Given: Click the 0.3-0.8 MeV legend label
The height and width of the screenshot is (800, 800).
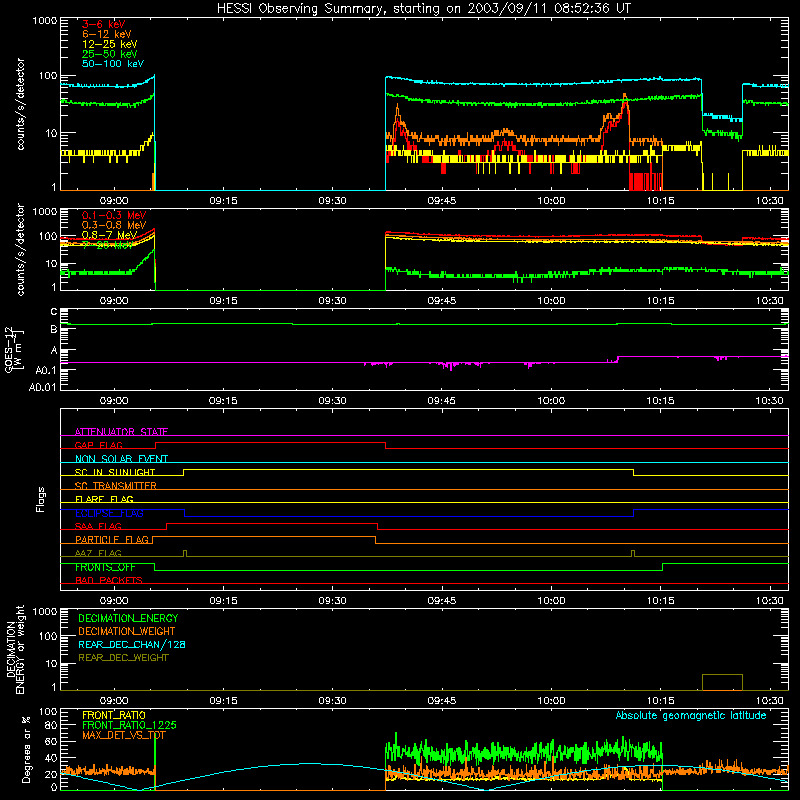Looking at the screenshot, I should click(114, 225).
